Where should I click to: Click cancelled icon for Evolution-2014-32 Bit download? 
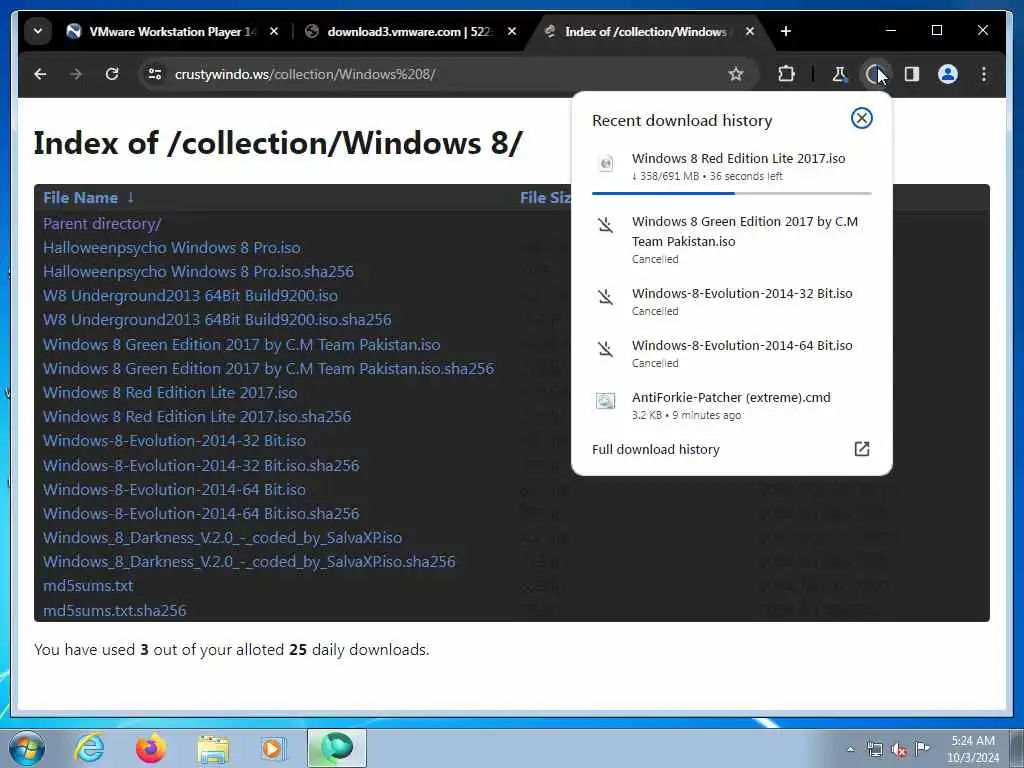coord(605,297)
